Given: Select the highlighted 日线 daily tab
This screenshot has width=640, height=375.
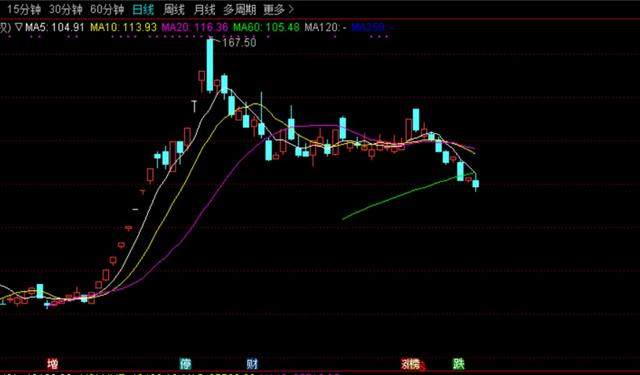Looking at the screenshot, I should (143, 9).
